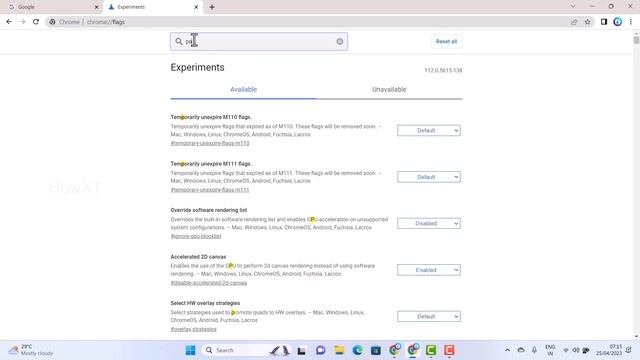
Task: Close the Google tab
Action: tap(97, 7)
